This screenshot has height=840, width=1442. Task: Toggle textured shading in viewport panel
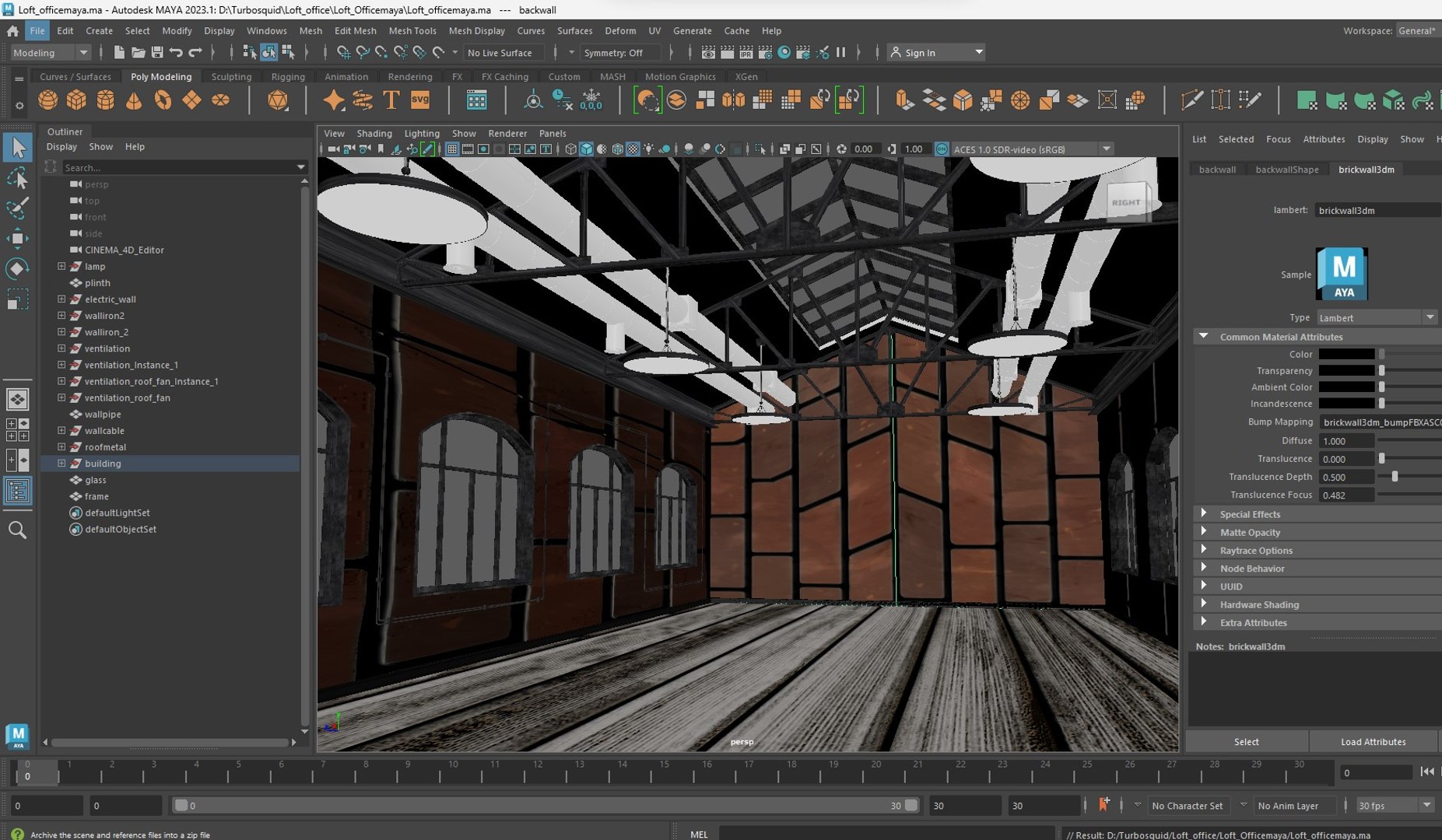click(633, 149)
